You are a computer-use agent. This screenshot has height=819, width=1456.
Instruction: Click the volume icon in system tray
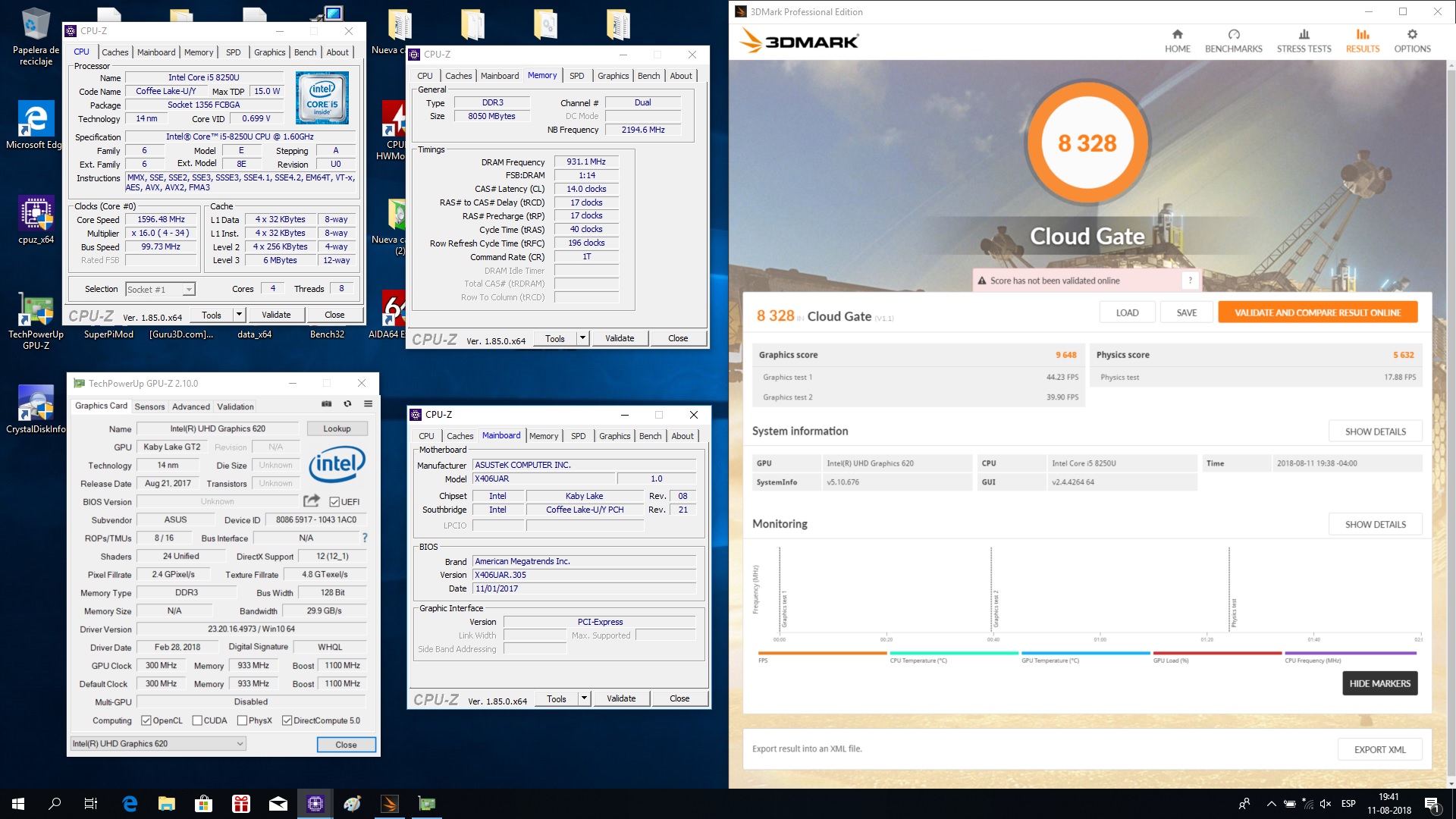1326,804
